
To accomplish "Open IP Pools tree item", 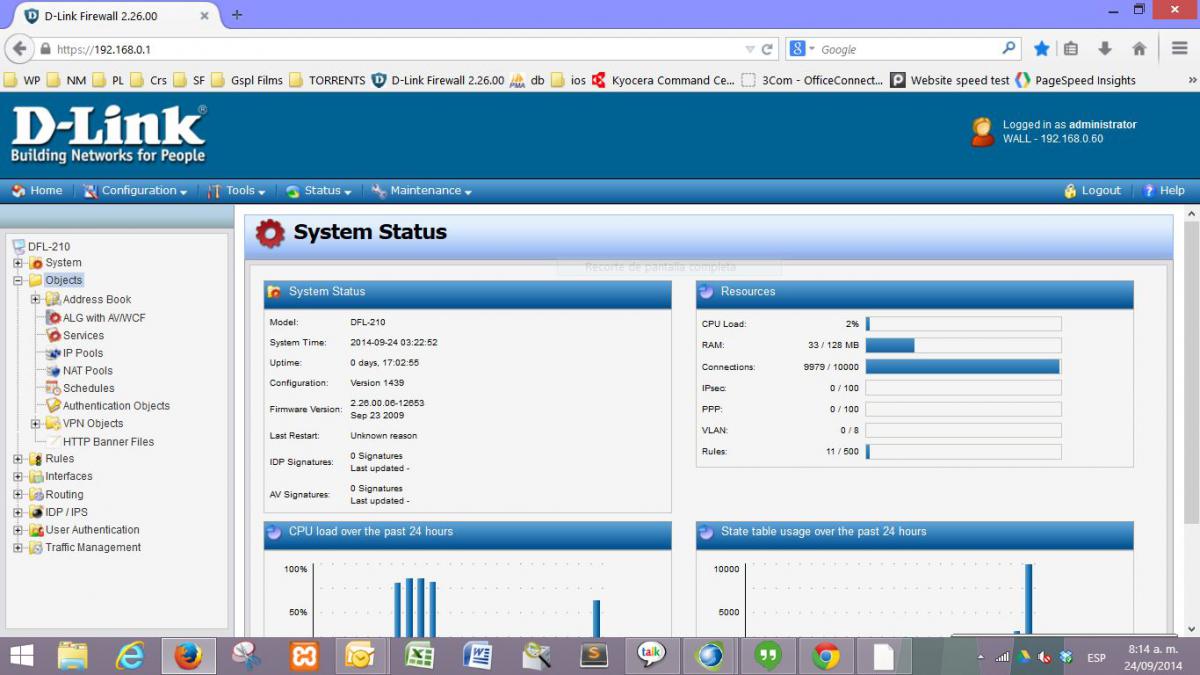I will (83, 353).
